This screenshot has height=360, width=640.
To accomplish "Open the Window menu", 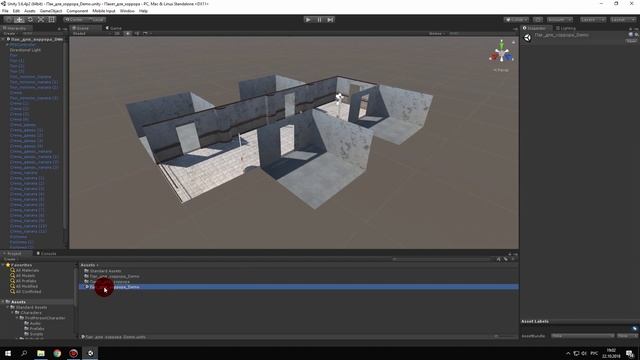I will pos(127,11).
